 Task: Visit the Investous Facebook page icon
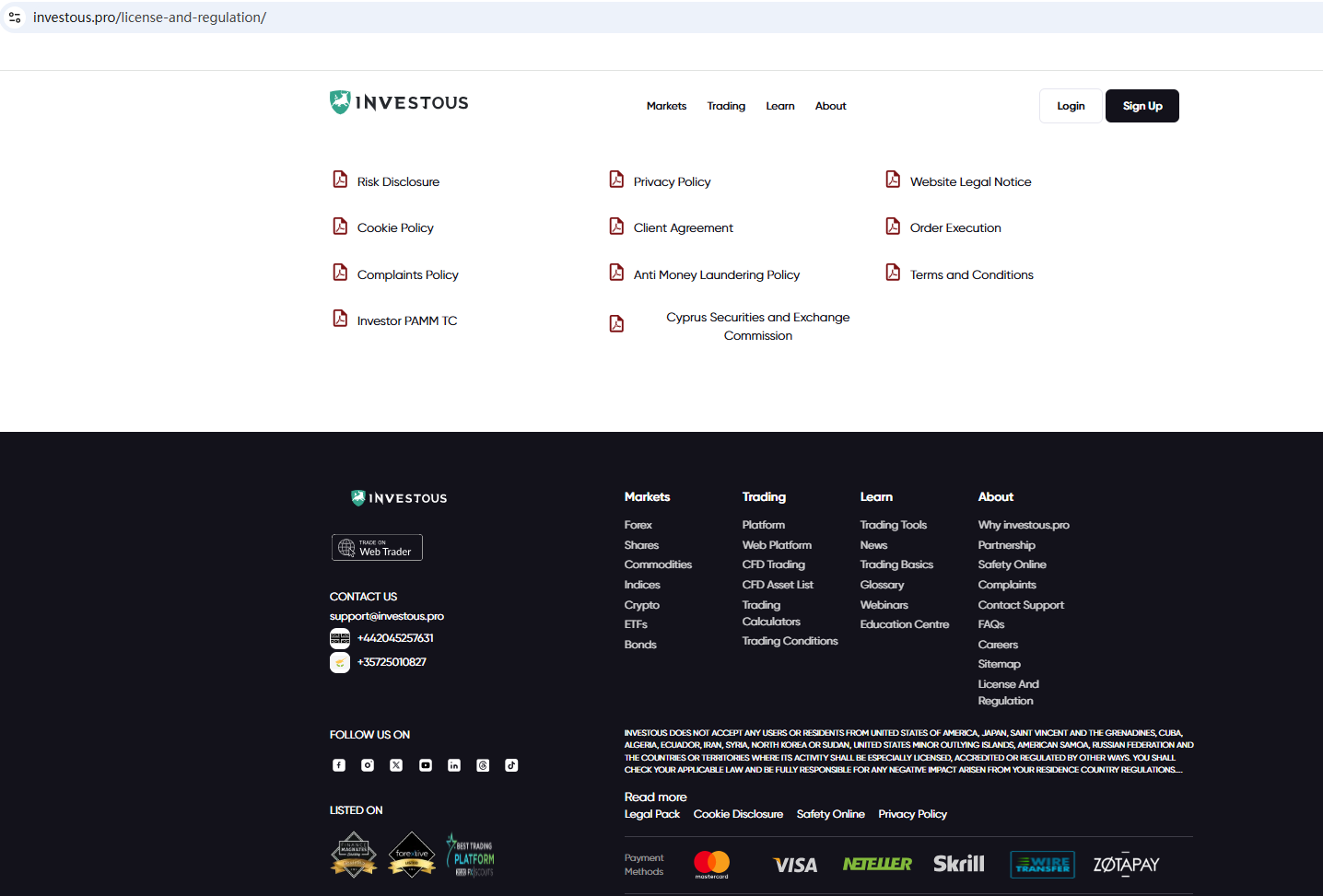339,765
